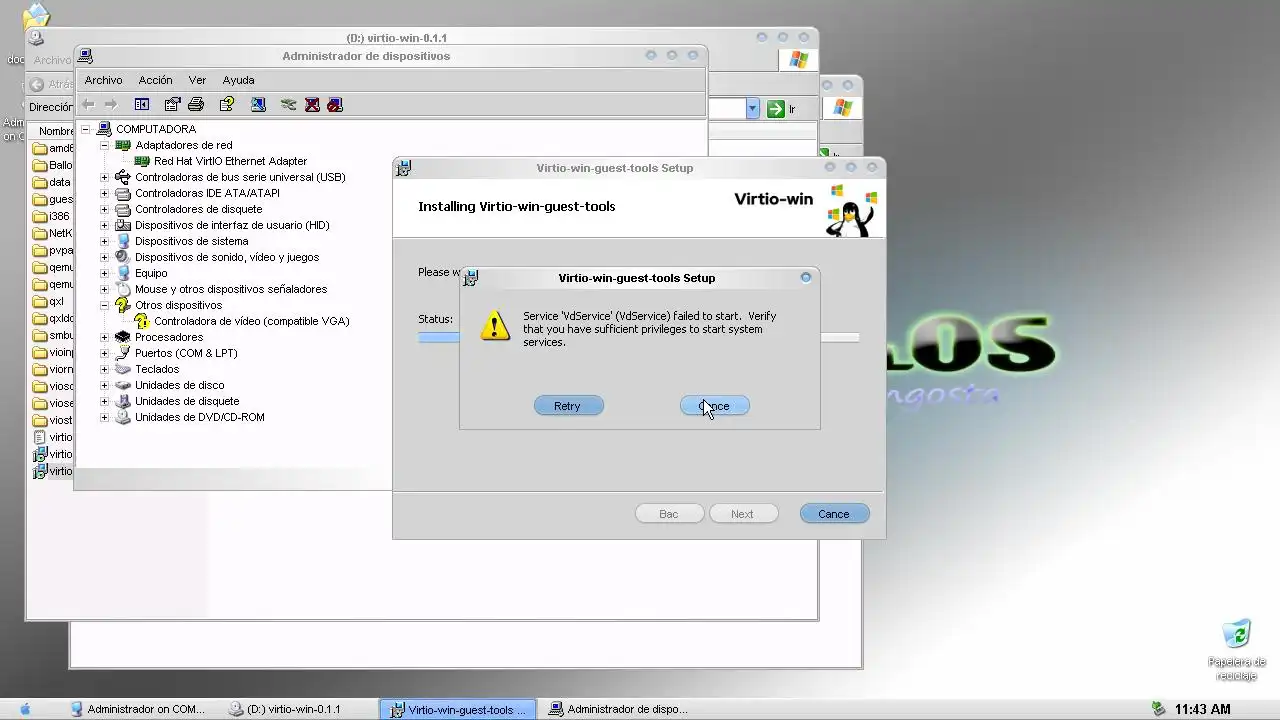Open Properties via the toolbar properties icon
Screen dimensions: 1280x720
point(172,104)
